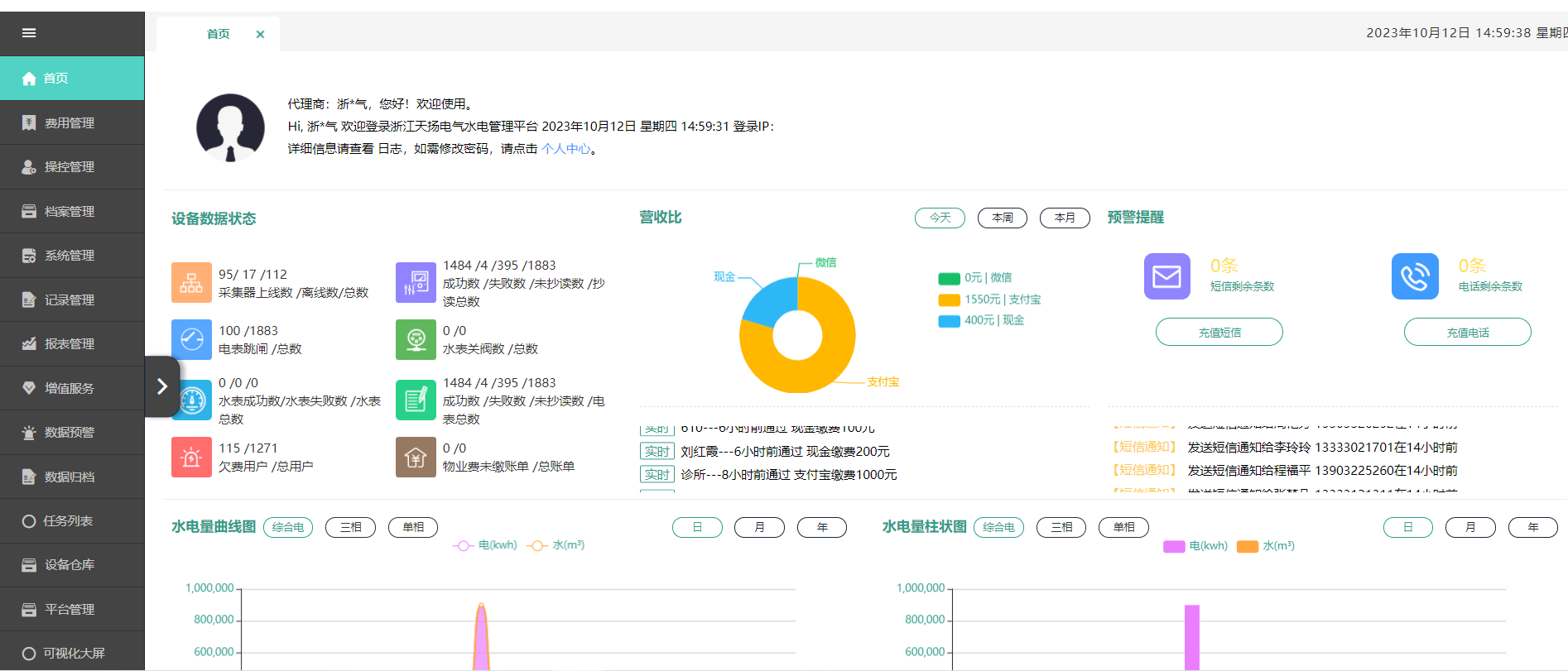Click the orange collector network icon
The width and height of the screenshot is (1568, 671).
coord(191,283)
